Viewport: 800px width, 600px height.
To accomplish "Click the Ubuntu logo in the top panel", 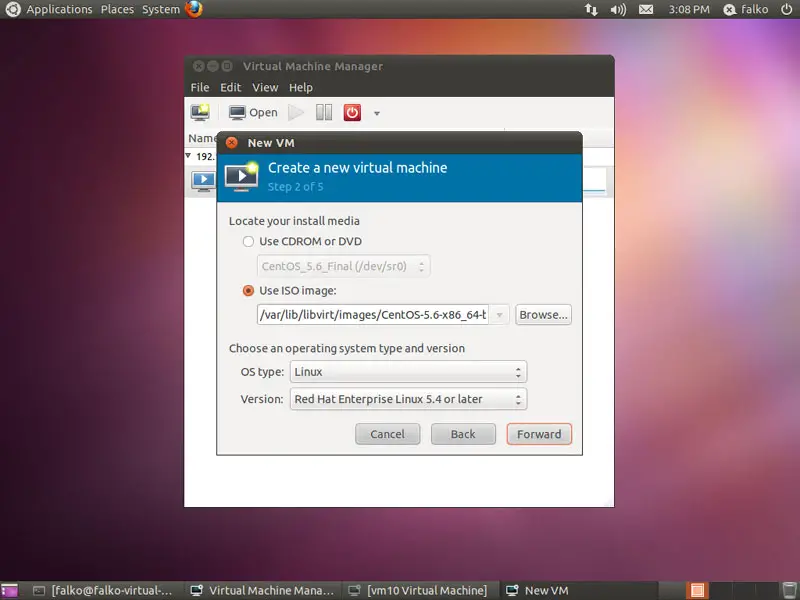I will pyautogui.click(x=12, y=9).
